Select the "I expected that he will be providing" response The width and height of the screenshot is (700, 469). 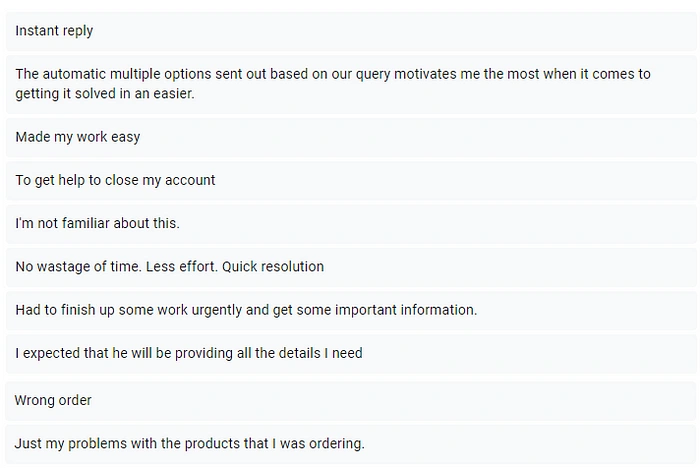(x=351, y=353)
